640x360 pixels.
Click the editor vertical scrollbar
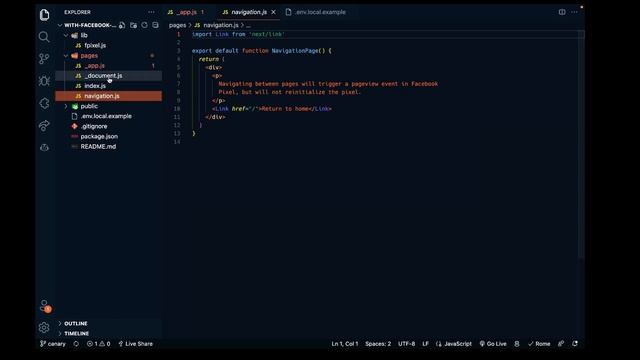581,145
